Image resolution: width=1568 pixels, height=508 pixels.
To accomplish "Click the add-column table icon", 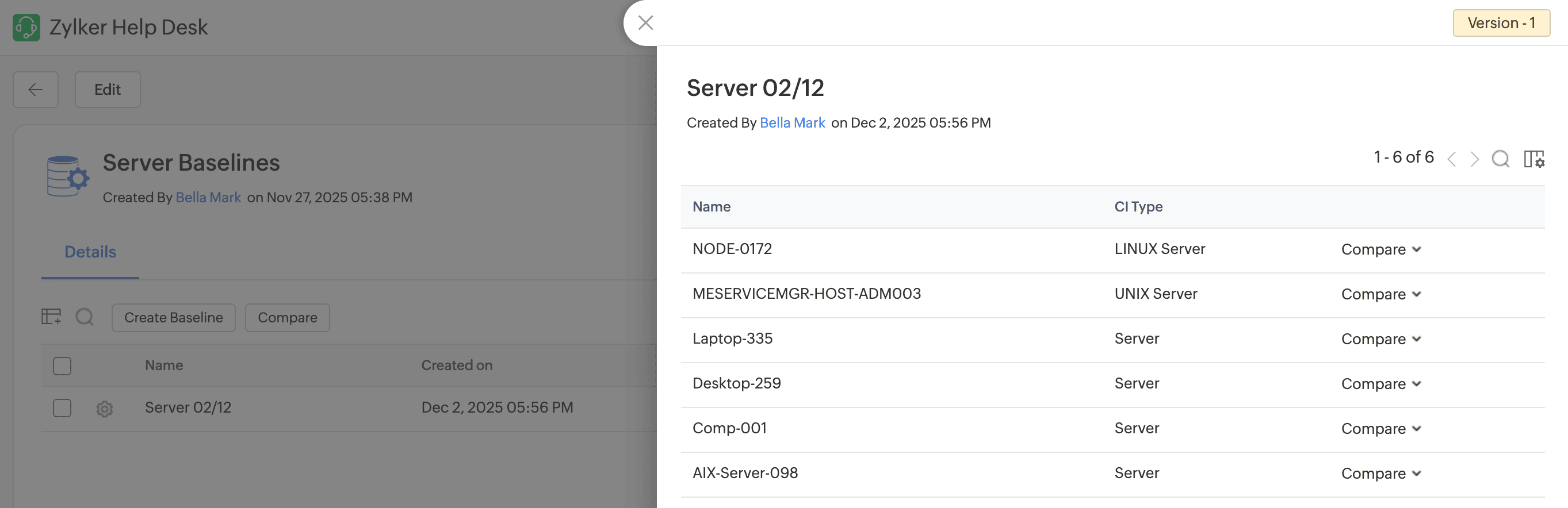I will (x=51, y=317).
